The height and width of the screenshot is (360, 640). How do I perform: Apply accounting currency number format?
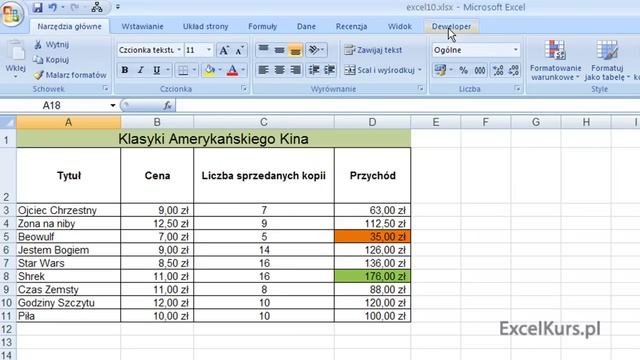[440, 70]
